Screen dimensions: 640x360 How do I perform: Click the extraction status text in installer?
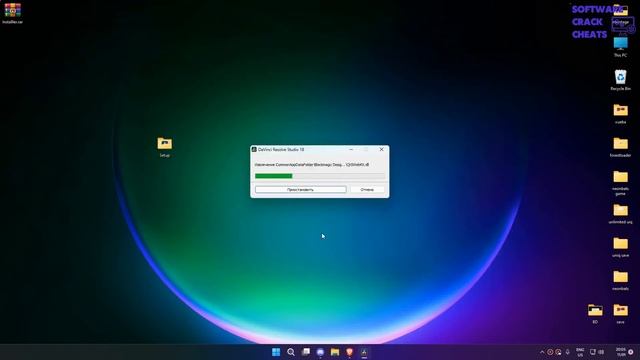(312, 164)
